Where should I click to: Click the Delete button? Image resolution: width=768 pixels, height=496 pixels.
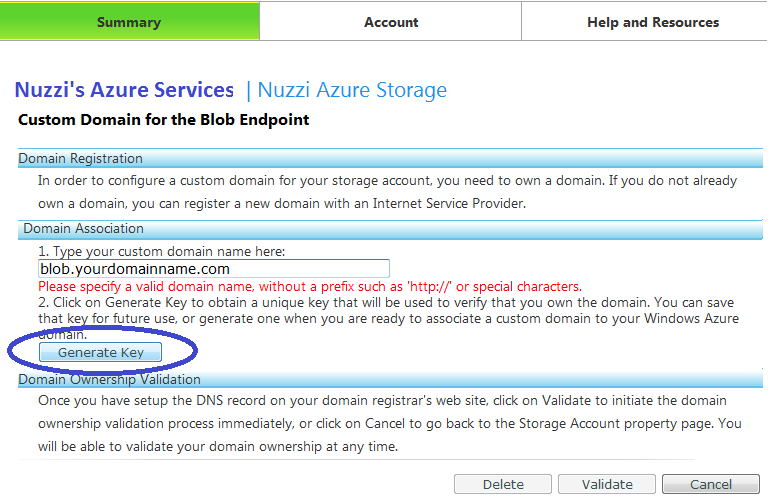[x=503, y=484]
